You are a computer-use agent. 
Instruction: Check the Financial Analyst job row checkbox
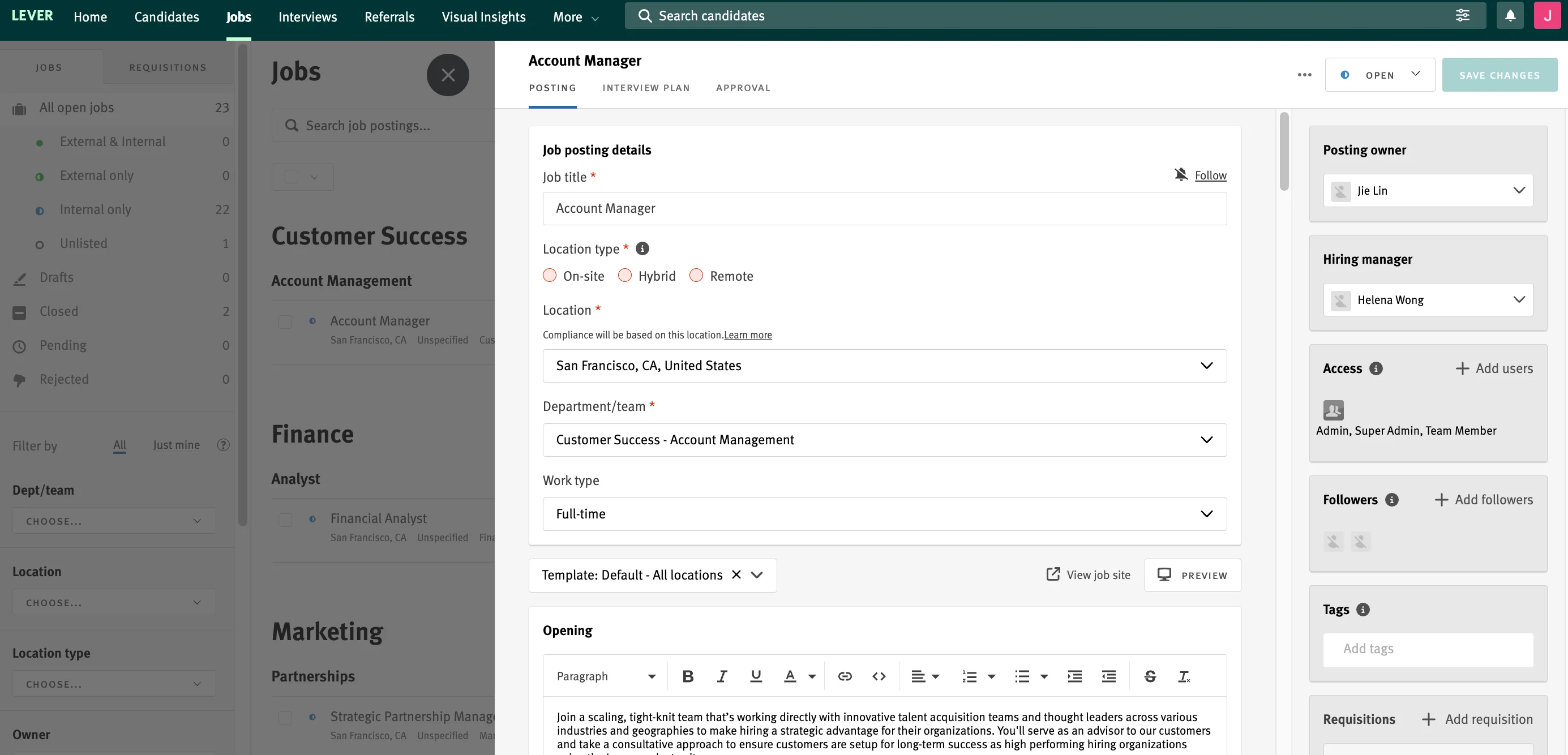[x=285, y=520]
